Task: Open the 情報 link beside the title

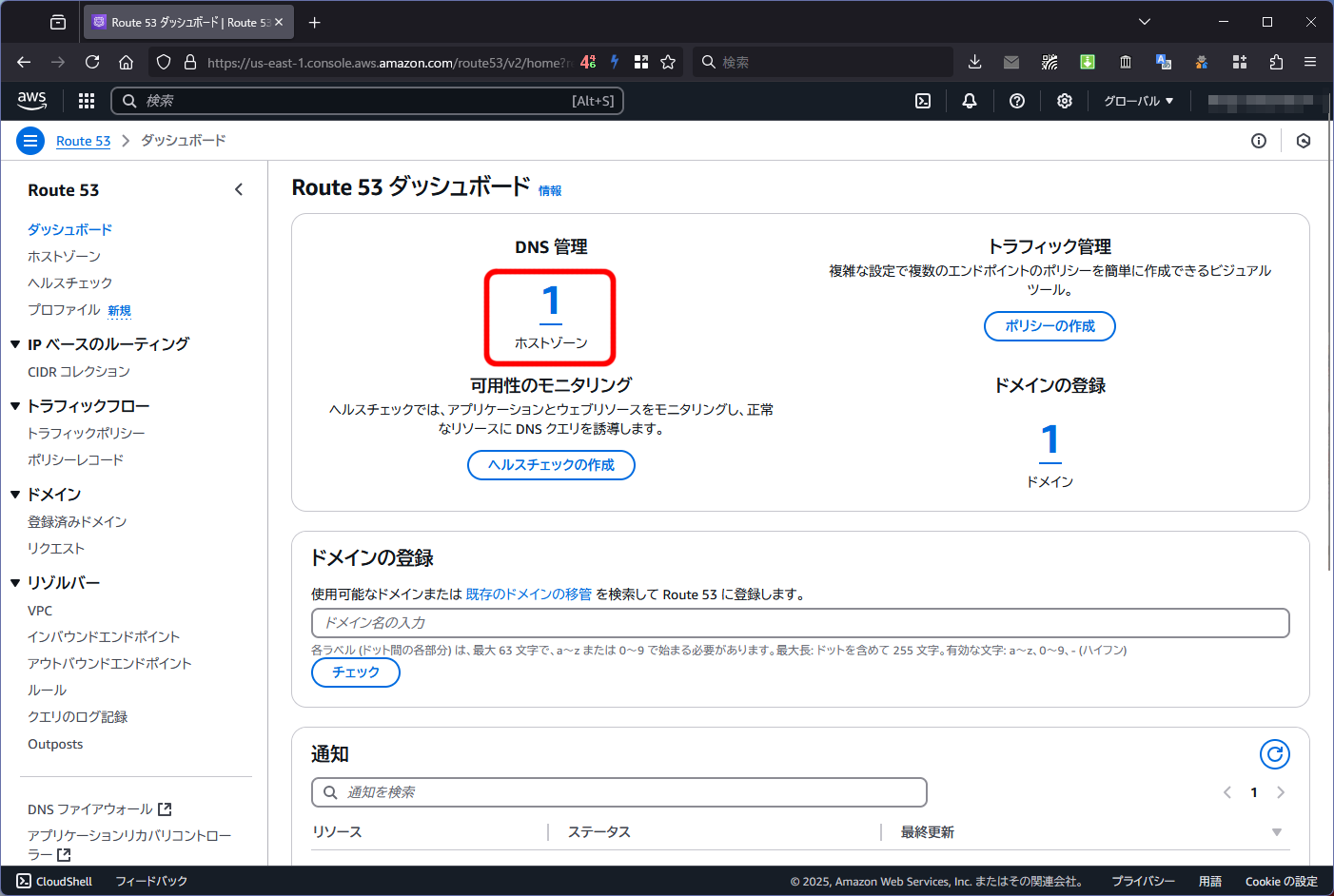Action: tap(549, 190)
